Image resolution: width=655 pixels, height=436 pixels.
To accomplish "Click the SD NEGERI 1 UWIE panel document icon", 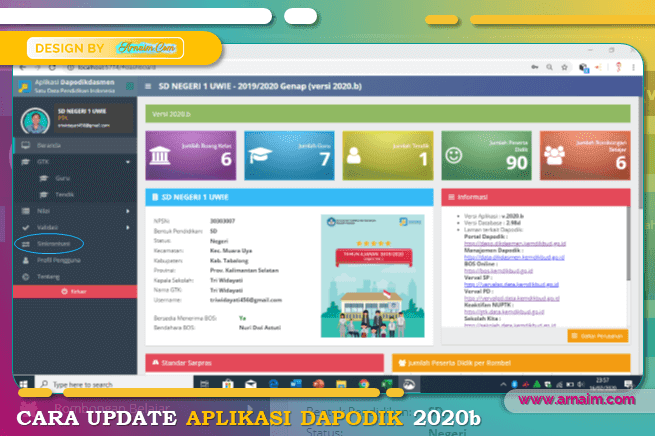I will (155, 197).
